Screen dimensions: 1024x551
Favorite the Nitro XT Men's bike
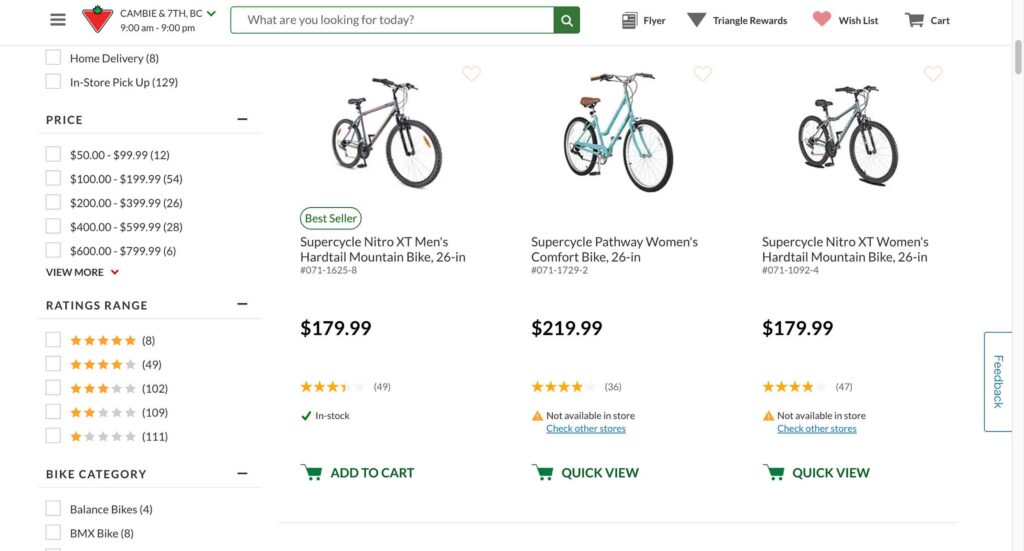(x=472, y=73)
